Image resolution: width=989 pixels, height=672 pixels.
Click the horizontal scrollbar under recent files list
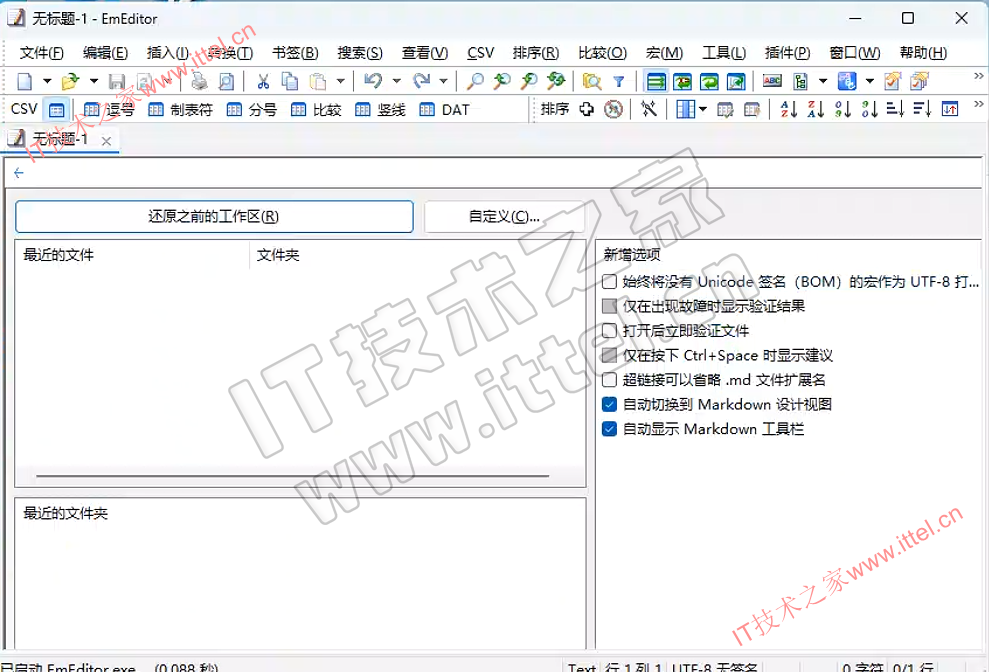point(293,476)
